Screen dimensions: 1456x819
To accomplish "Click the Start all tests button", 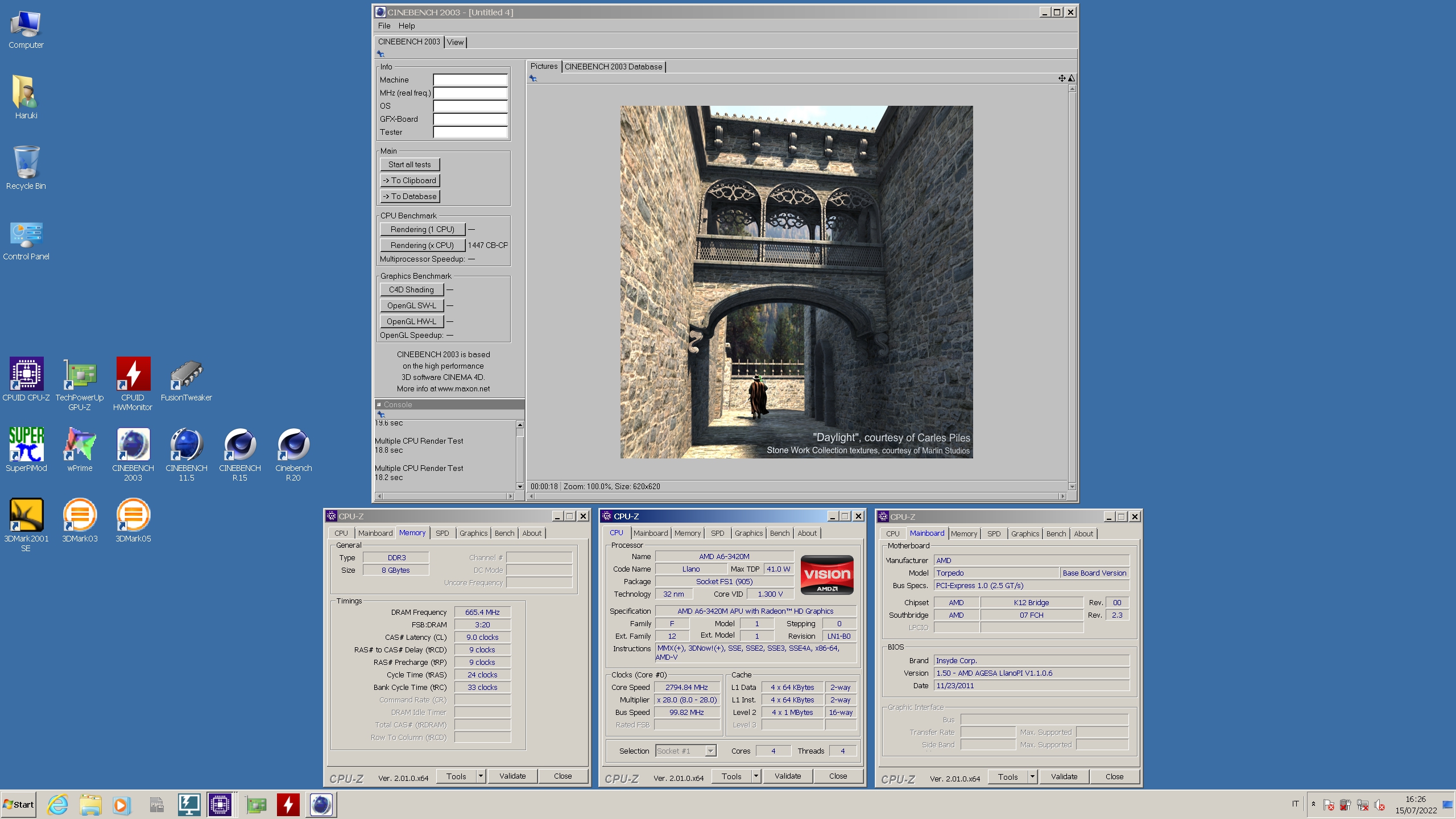I will point(409,164).
